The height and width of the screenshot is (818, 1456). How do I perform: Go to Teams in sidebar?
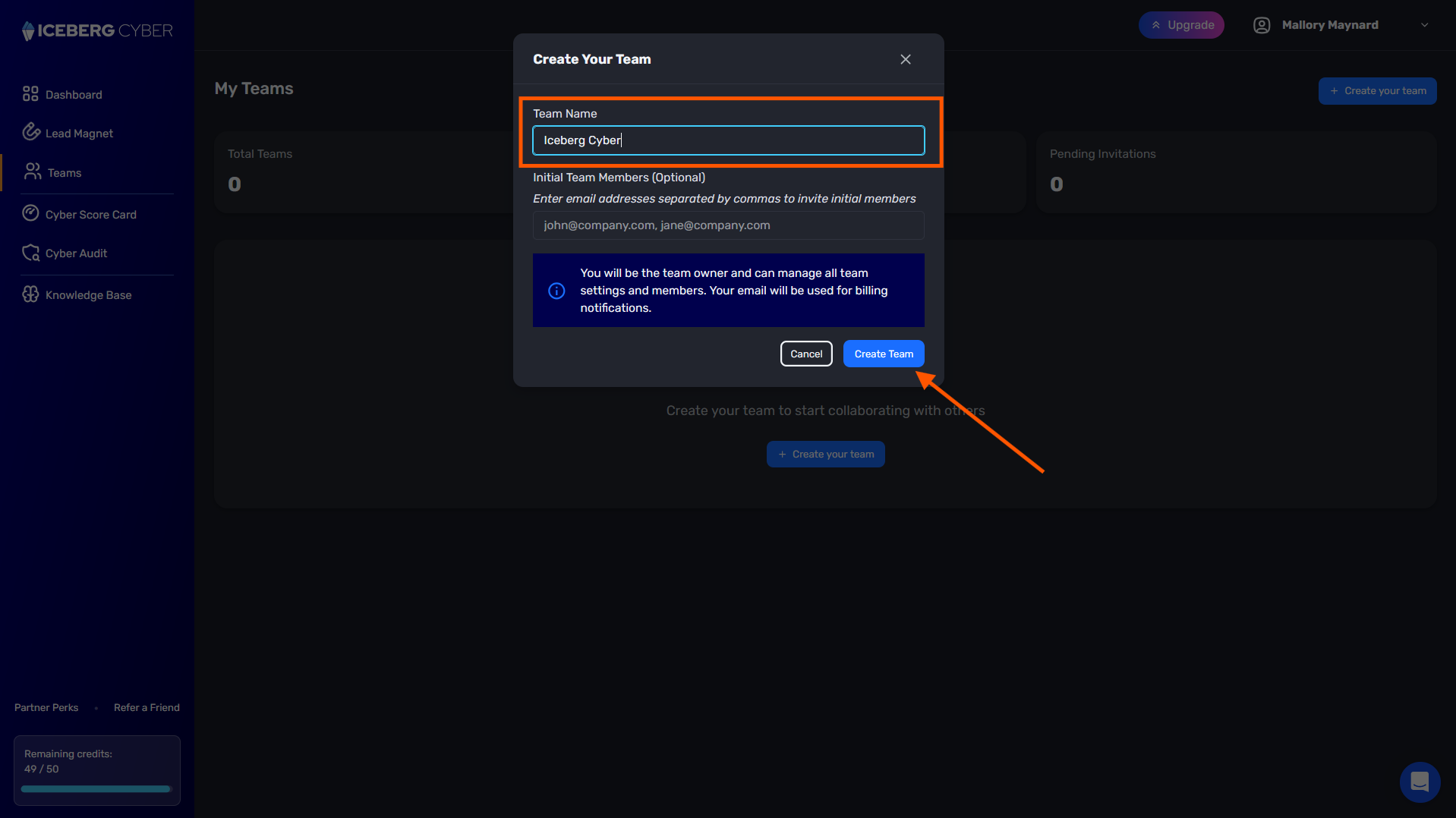[x=65, y=173]
